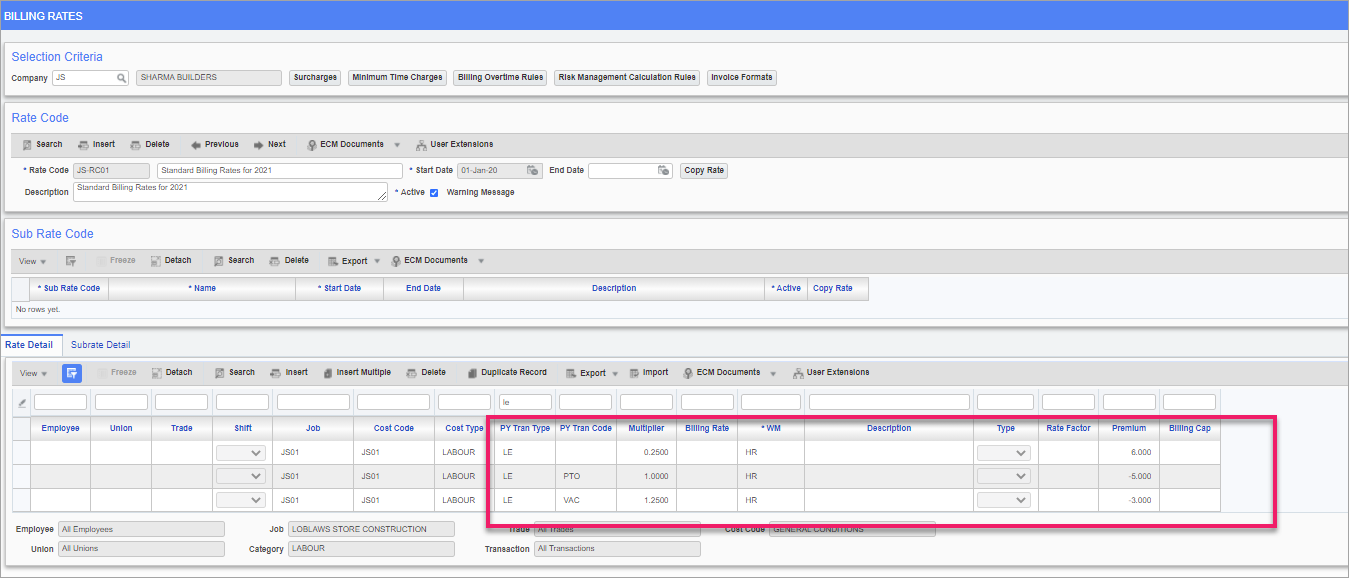Click the premium value '-5.000'
This screenshot has width=1349, height=578.
pyautogui.click(x=1129, y=476)
